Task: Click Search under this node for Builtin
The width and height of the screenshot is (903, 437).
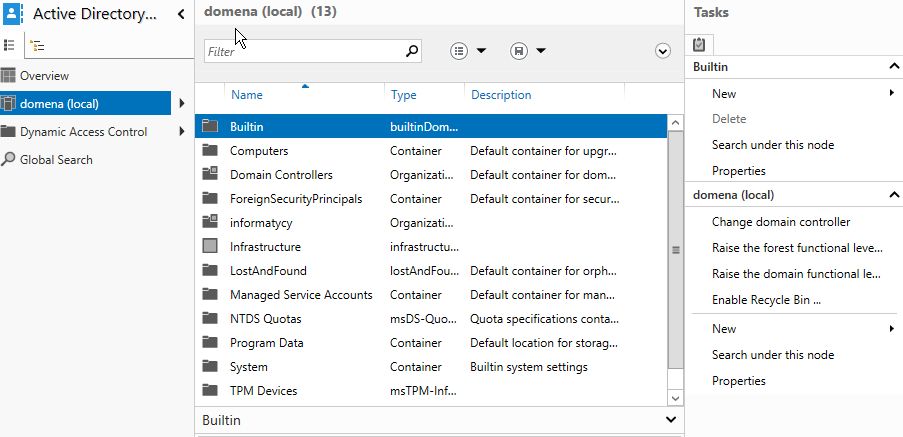Action: coord(773,145)
